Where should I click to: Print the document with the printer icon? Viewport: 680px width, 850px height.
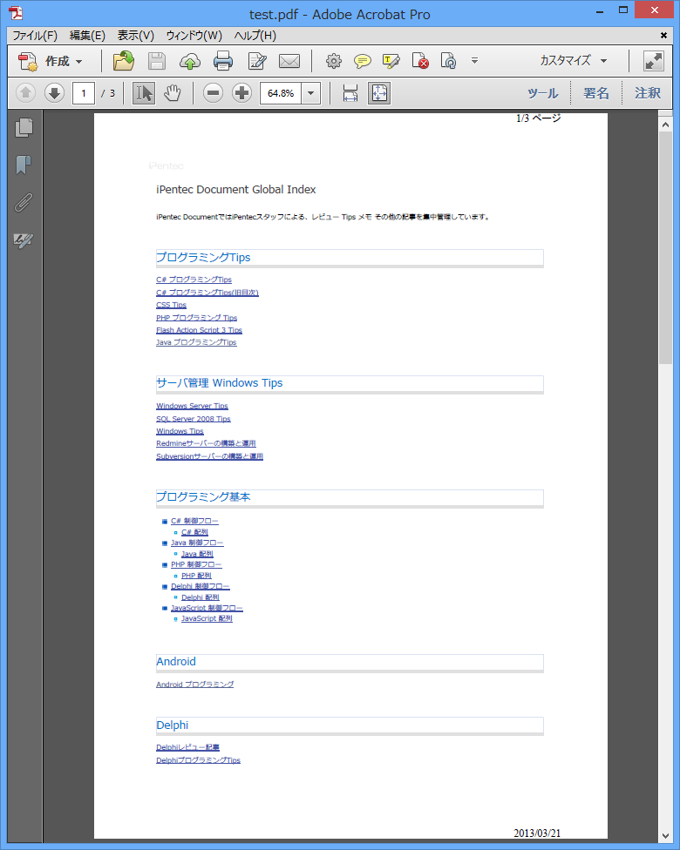coord(223,61)
